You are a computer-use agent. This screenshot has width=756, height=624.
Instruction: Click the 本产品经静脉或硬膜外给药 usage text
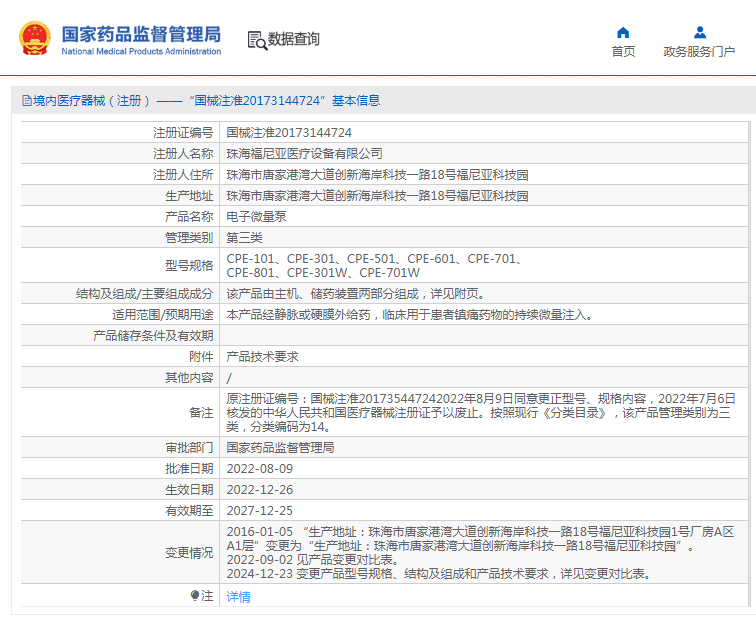point(410,315)
